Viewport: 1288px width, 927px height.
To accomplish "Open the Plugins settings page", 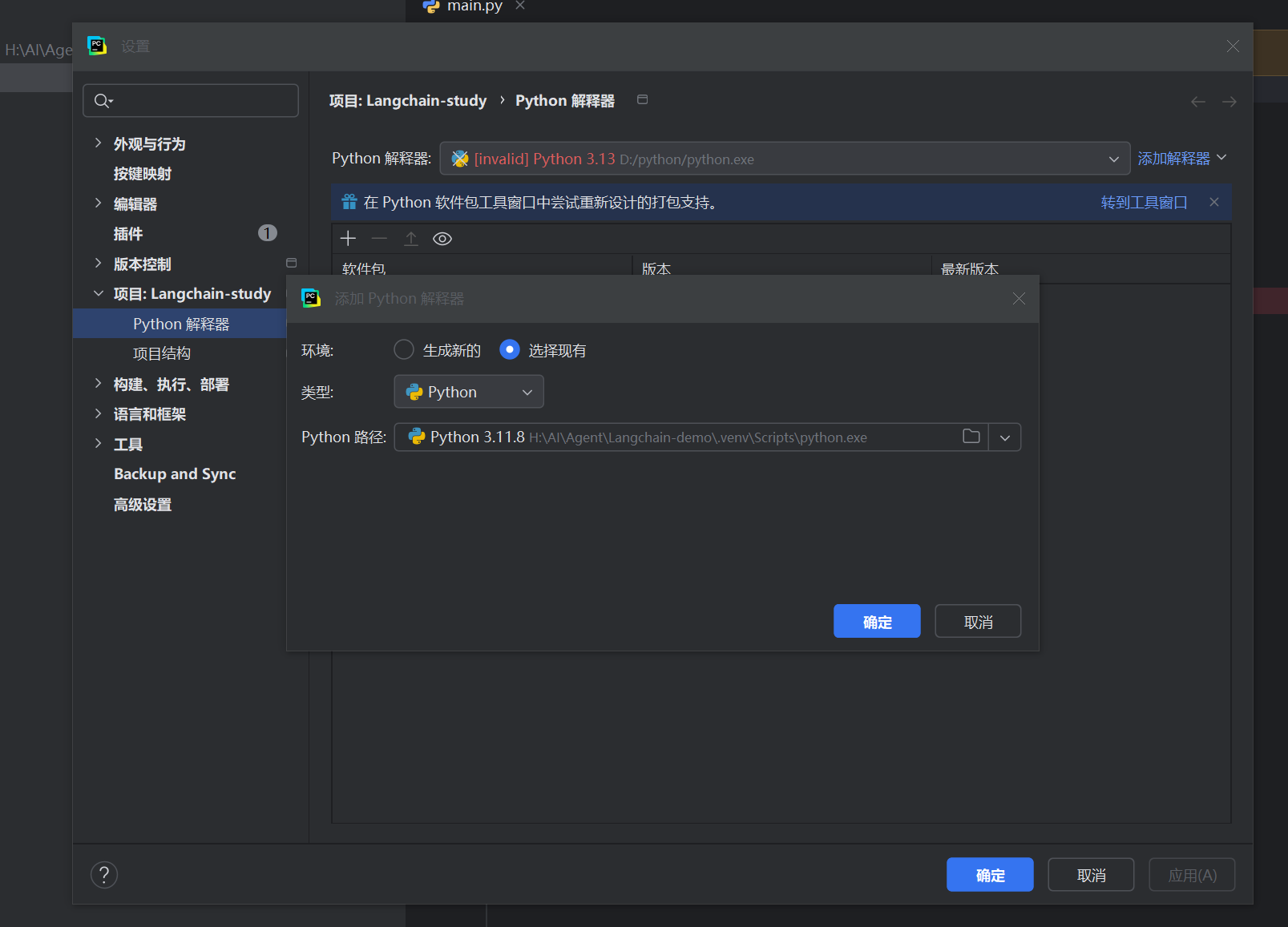I will (128, 234).
